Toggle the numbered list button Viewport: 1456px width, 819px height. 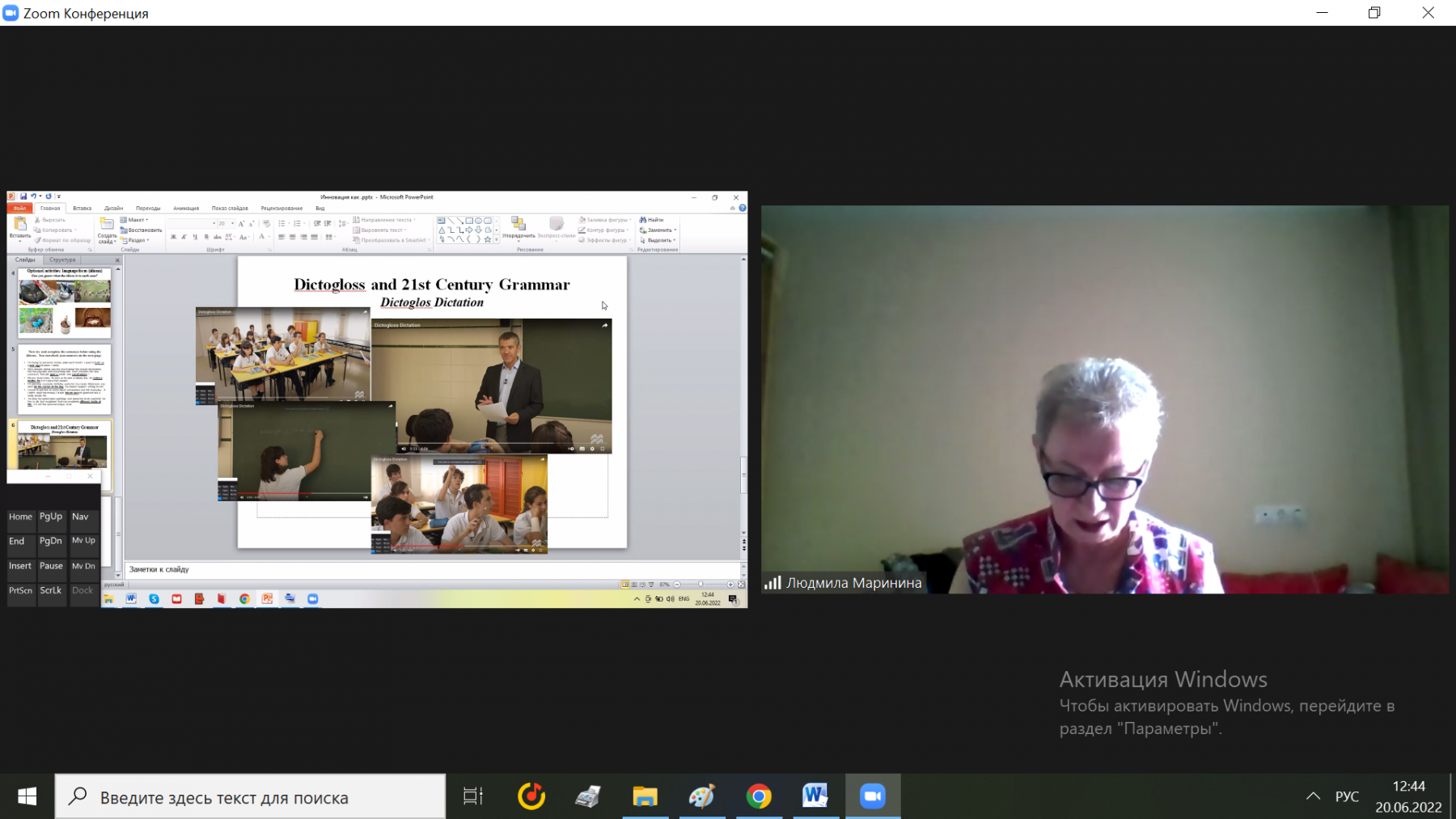click(297, 224)
